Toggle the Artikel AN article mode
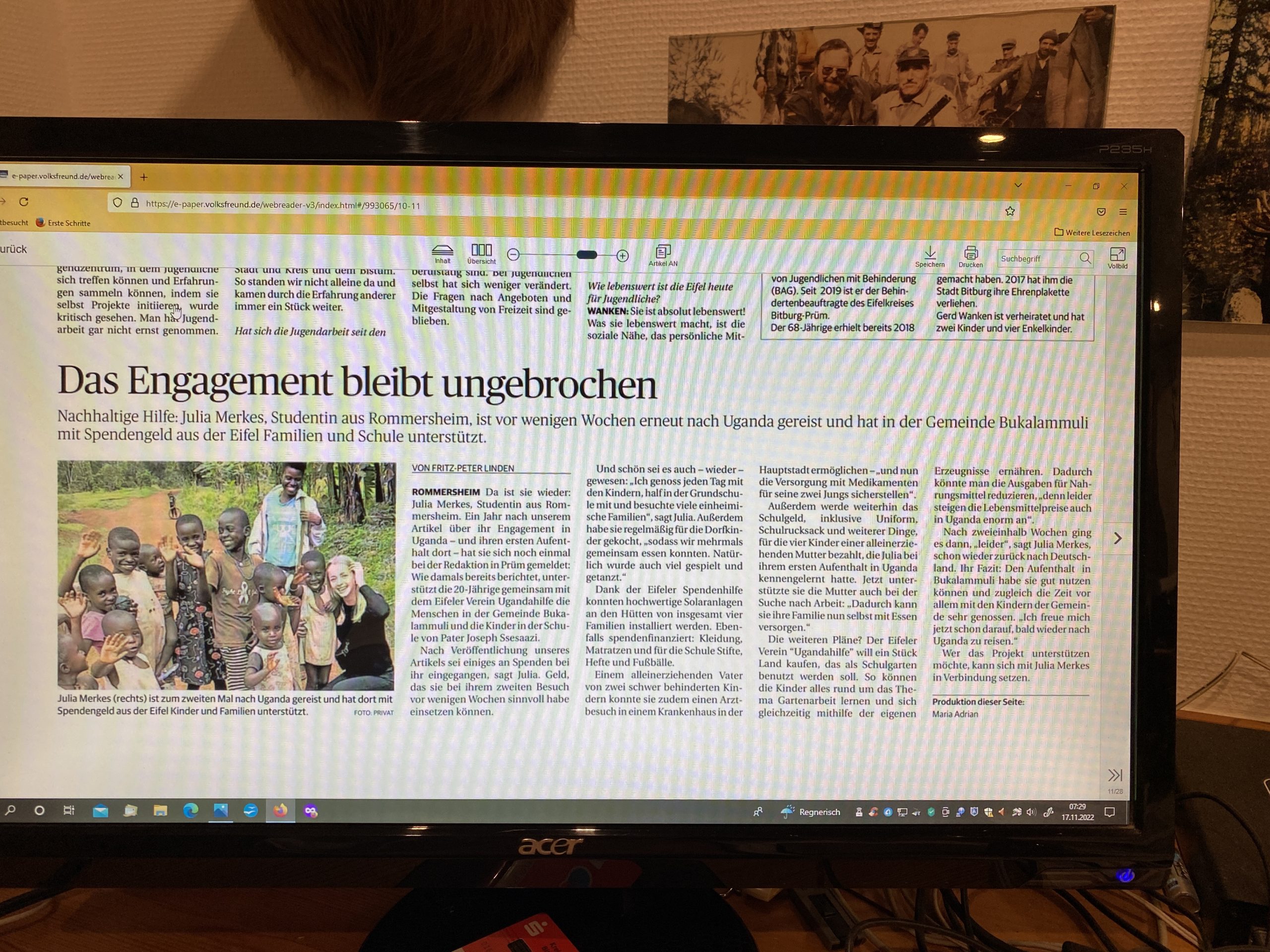This screenshot has width=1270, height=952. pyautogui.click(x=663, y=252)
